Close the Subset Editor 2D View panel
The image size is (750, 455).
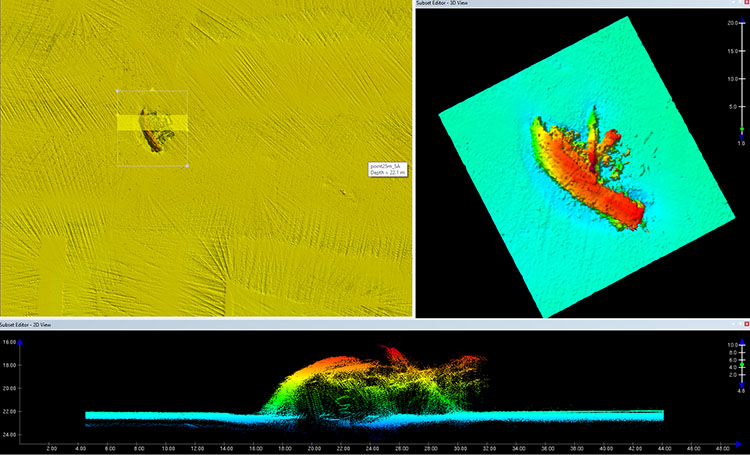coord(747,324)
